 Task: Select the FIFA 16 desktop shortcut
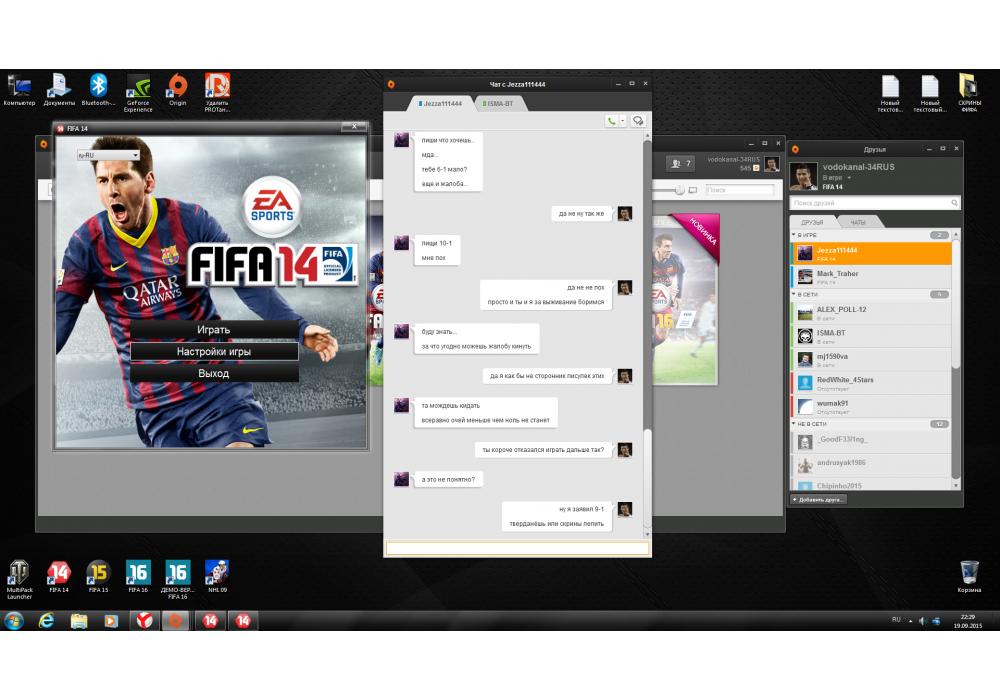[x=138, y=576]
